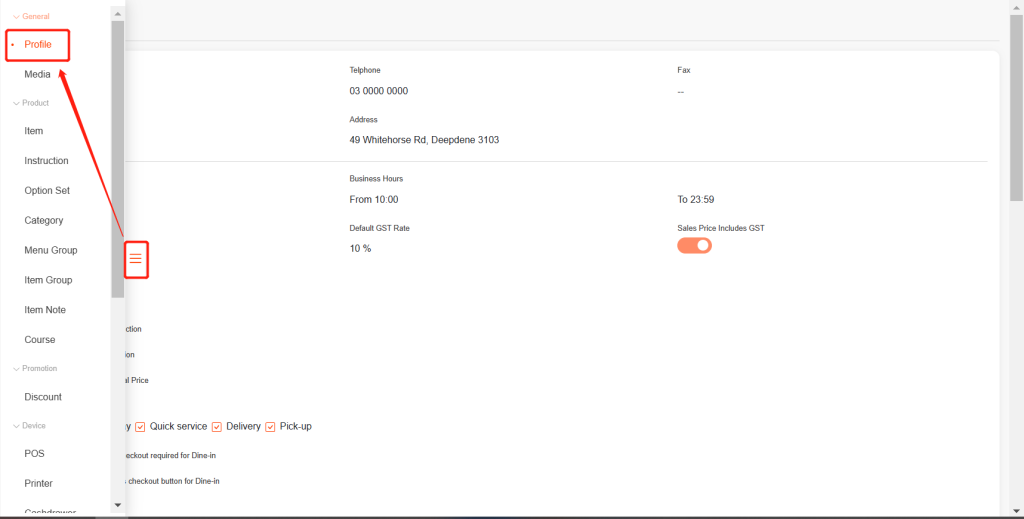The width and height of the screenshot is (1024, 519).
Task: Uncheck the Pick-up checkbox
Action: (x=271, y=427)
